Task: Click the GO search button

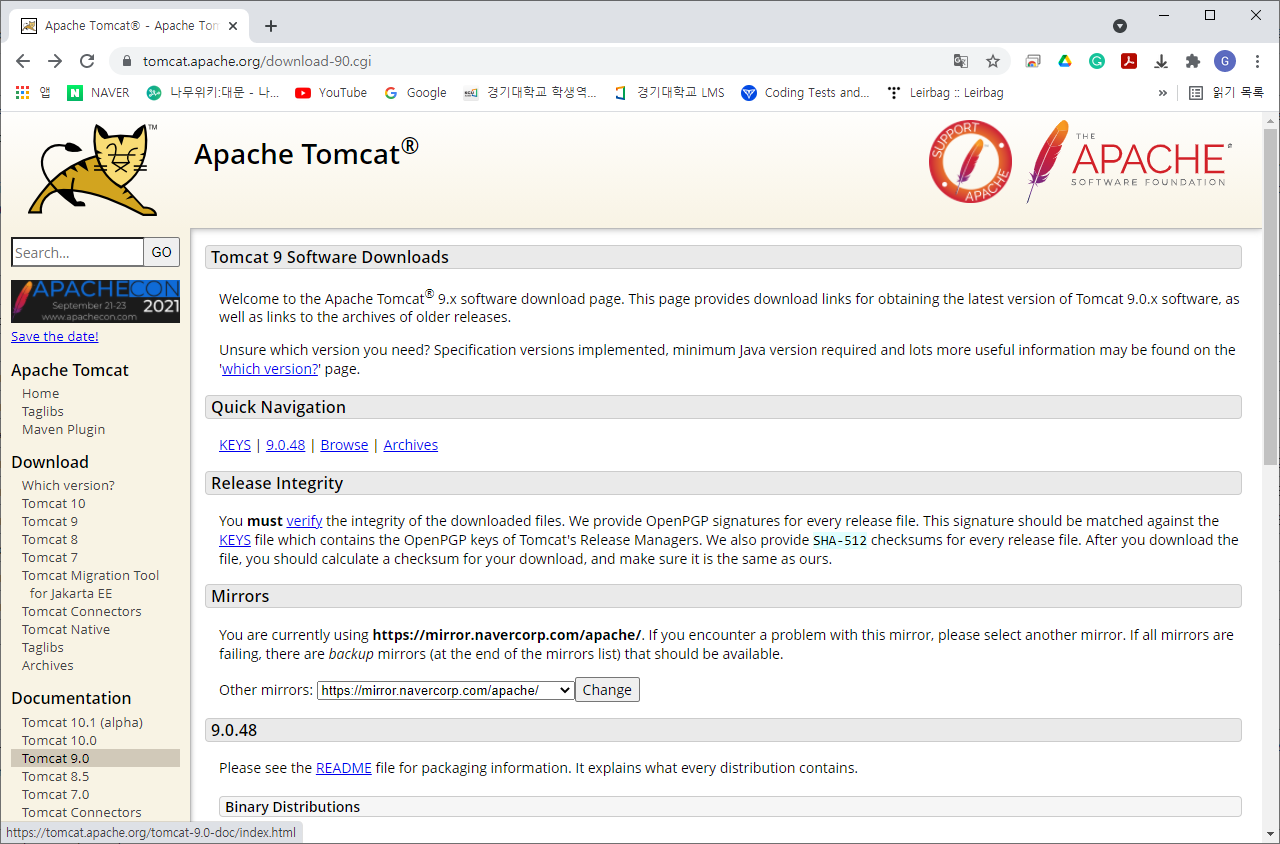Action: [x=162, y=252]
